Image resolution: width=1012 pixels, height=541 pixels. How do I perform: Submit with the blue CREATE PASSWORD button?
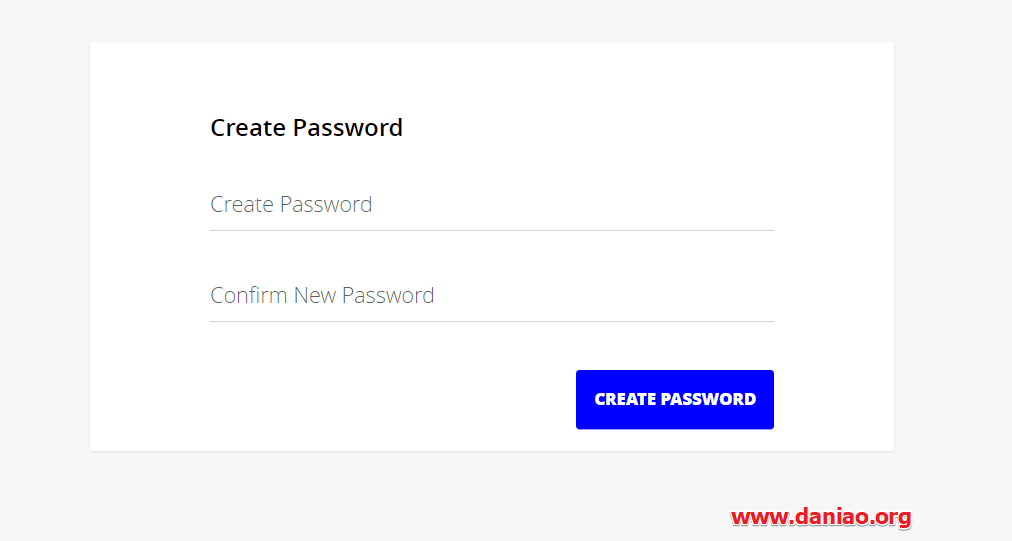click(674, 400)
